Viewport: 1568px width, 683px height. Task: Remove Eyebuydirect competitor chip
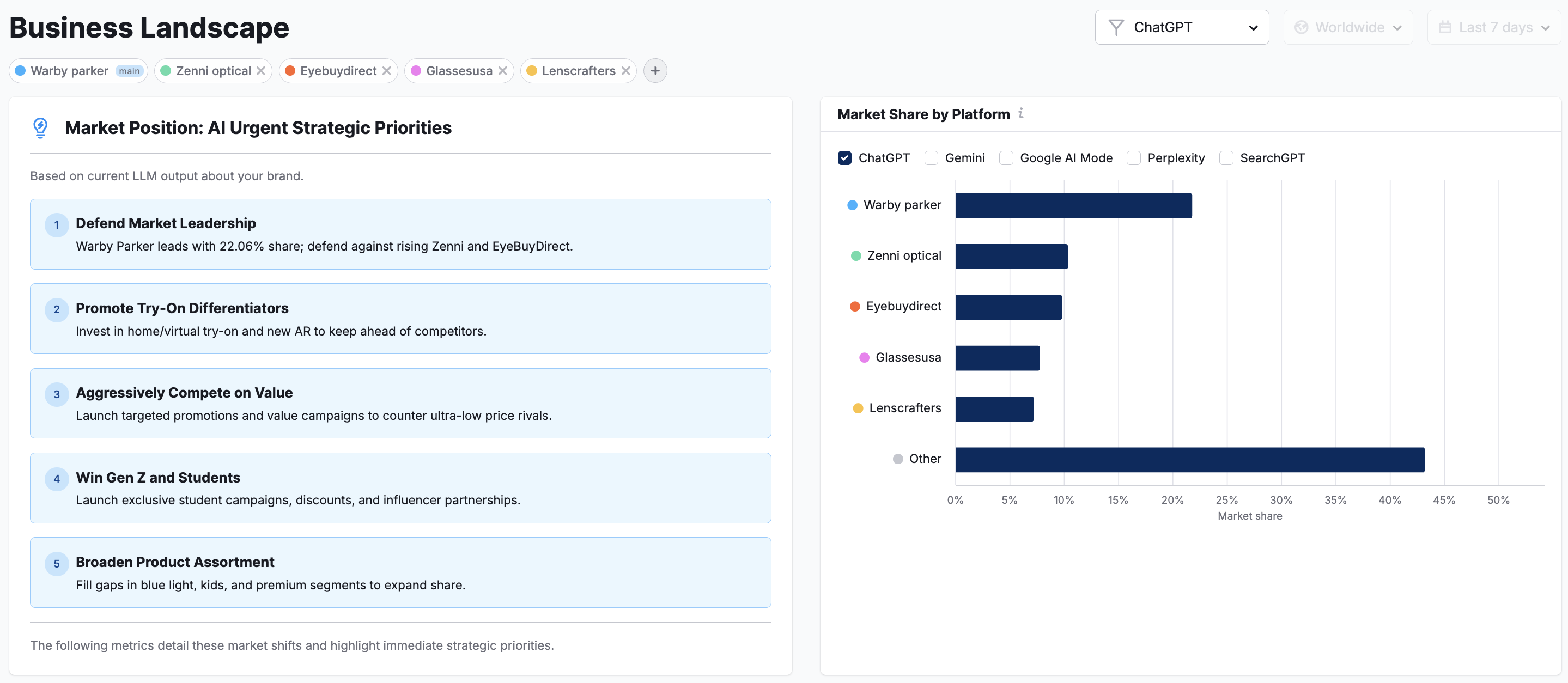point(386,71)
